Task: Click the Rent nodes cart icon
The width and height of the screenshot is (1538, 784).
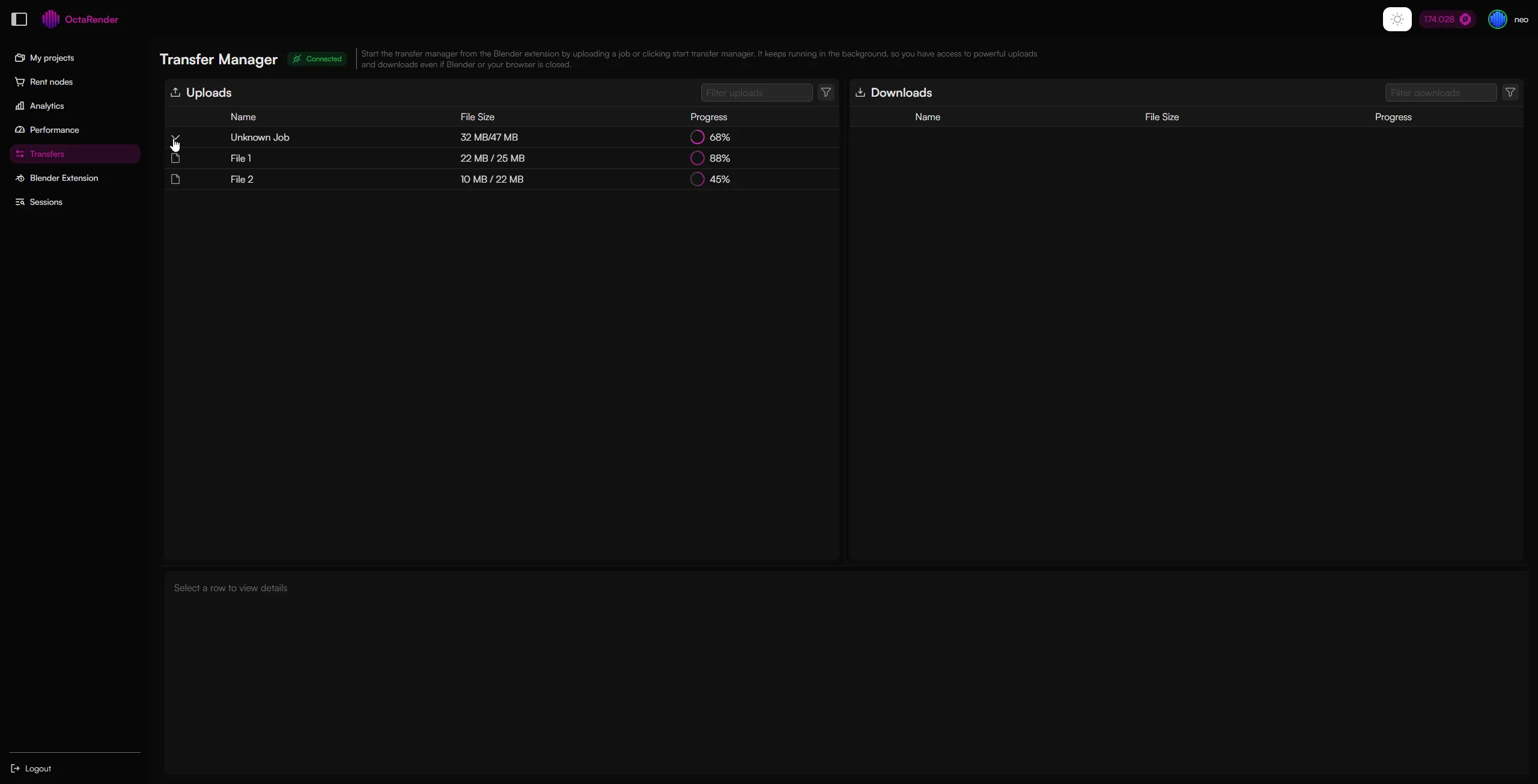Action: (x=20, y=82)
